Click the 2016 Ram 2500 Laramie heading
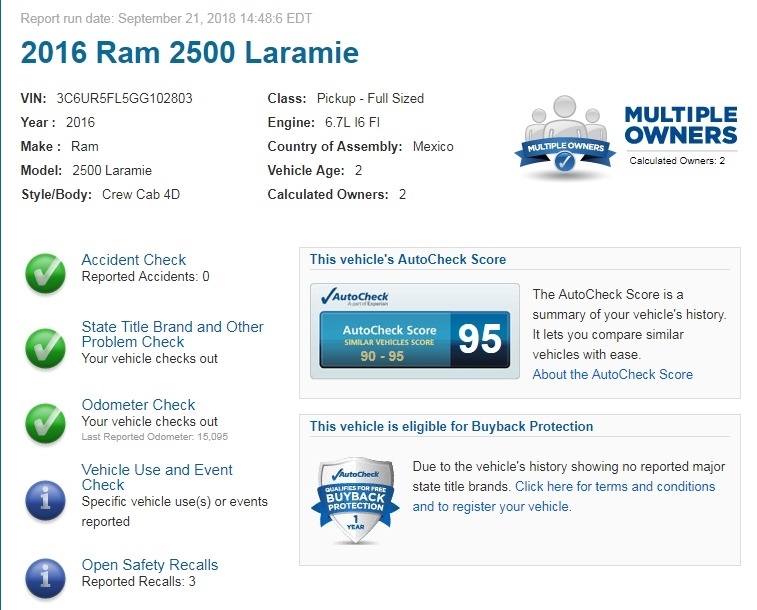 point(189,52)
